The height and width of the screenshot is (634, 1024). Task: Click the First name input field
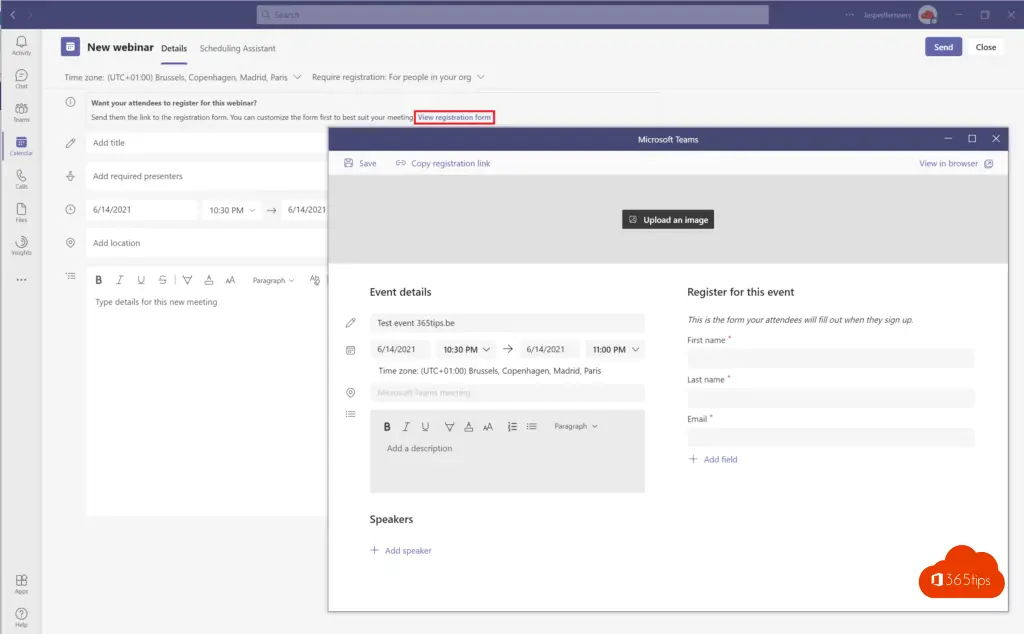(x=831, y=358)
